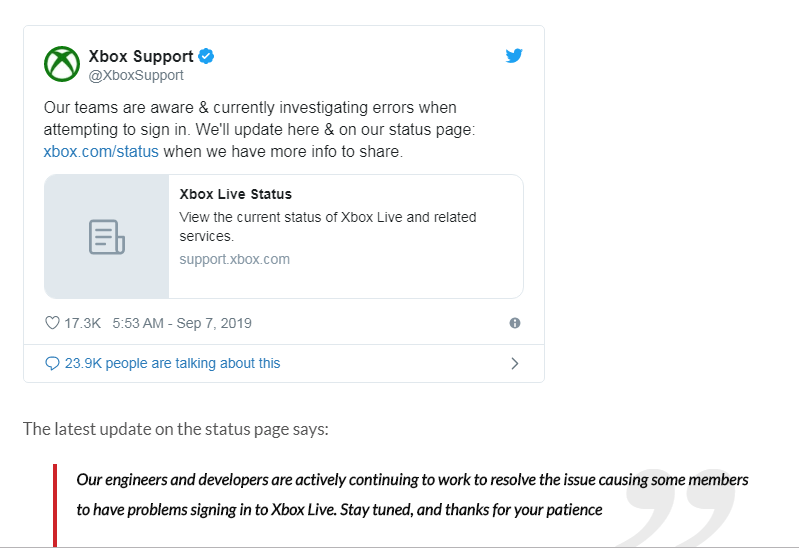The height and width of the screenshot is (548, 799).
Task: Expand conversation with the right chevron
Action: point(515,363)
